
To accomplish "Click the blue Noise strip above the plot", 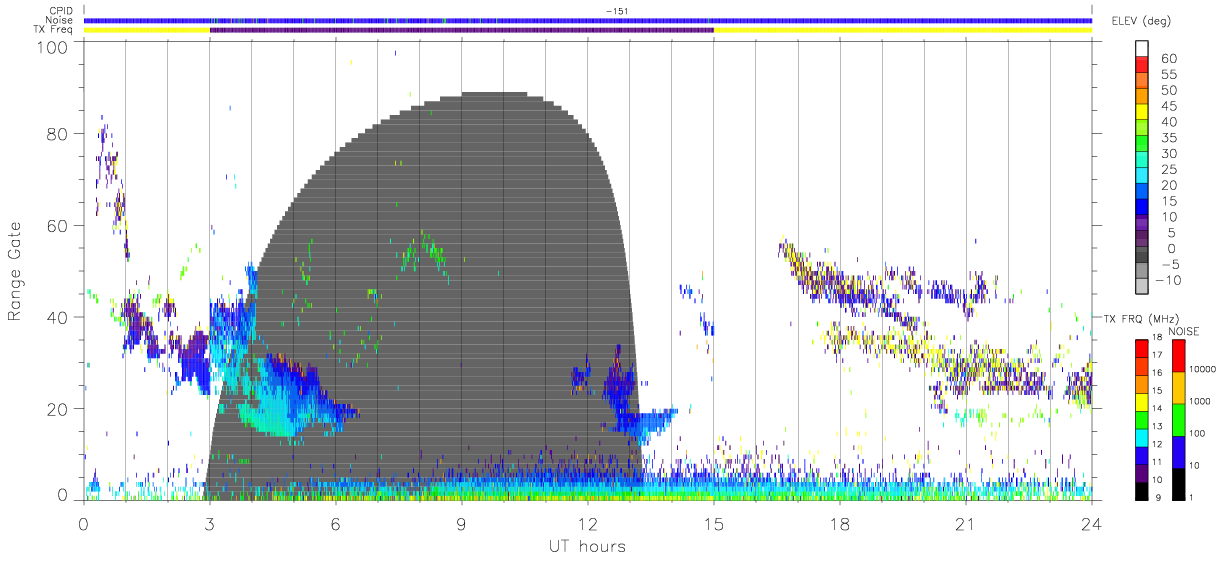I will pos(588,20).
